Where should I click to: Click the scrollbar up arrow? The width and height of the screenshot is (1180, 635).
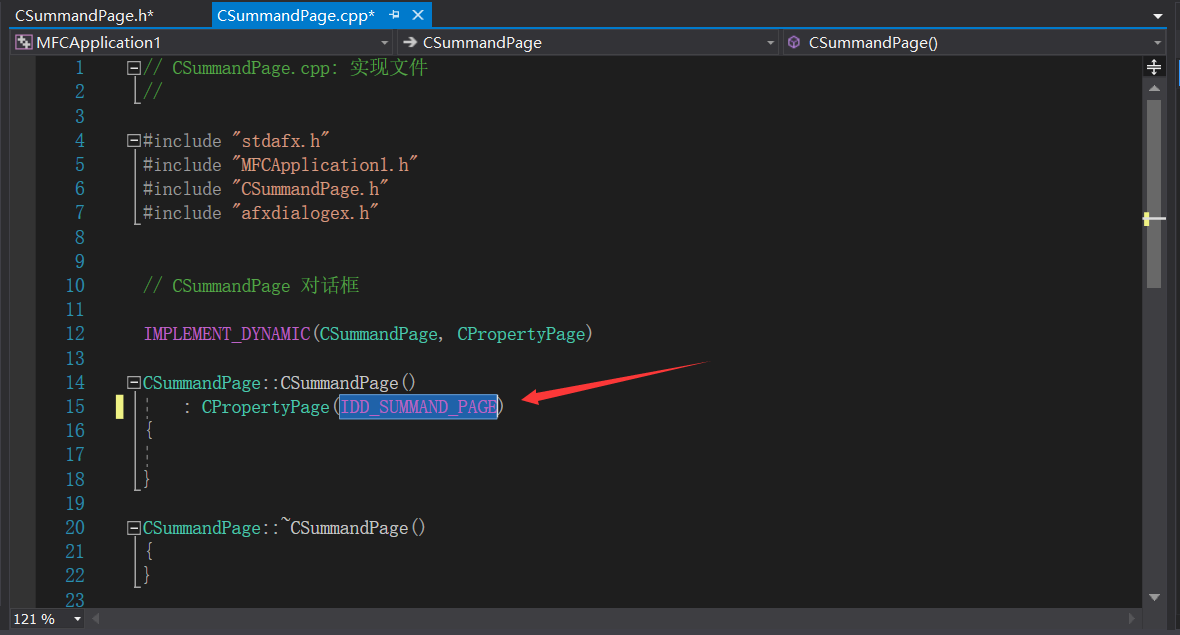pyautogui.click(x=1155, y=88)
